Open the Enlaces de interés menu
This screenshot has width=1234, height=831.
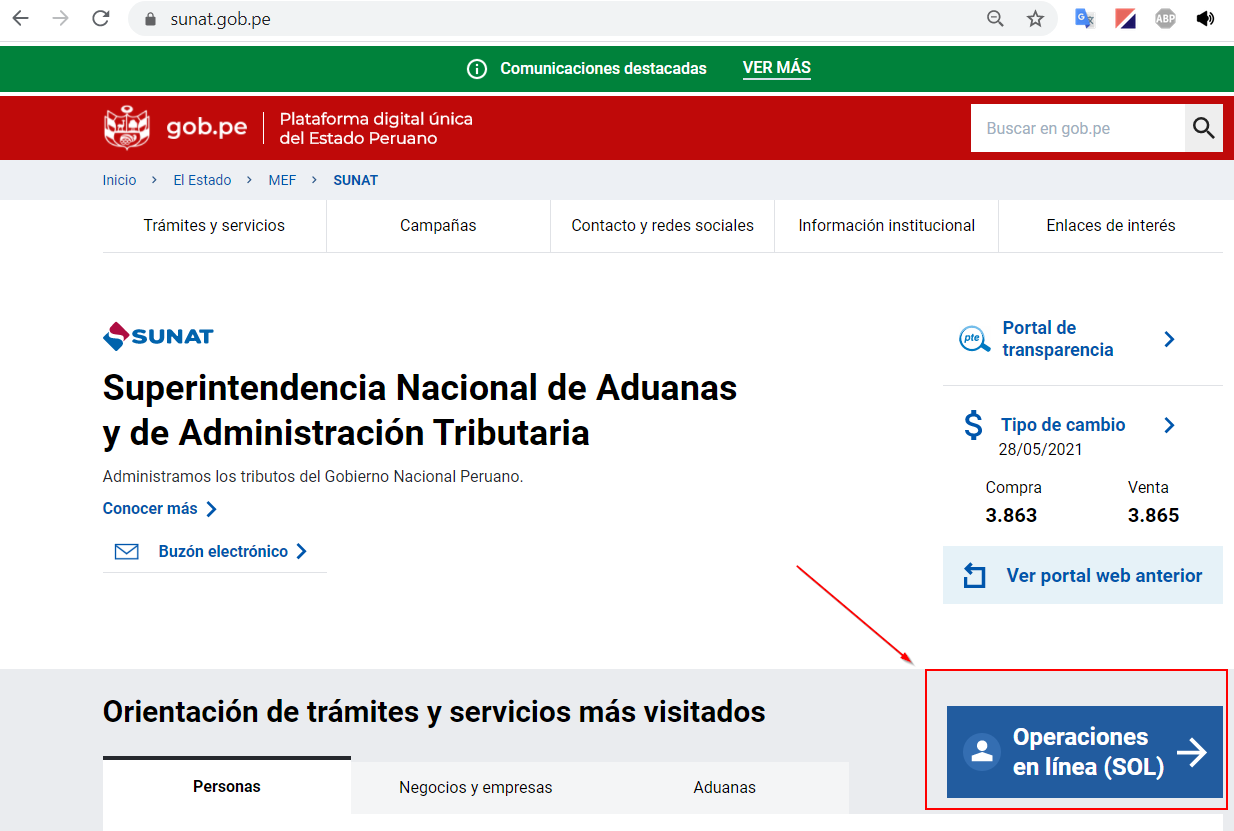click(1111, 226)
